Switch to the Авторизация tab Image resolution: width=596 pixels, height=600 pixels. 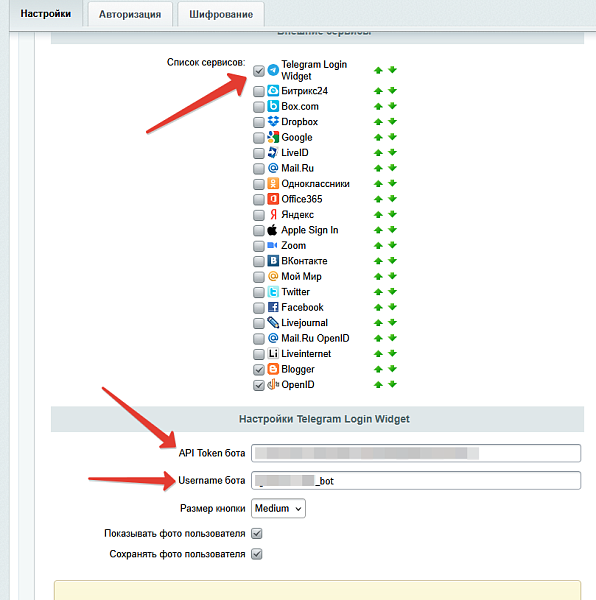click(130, 14)
